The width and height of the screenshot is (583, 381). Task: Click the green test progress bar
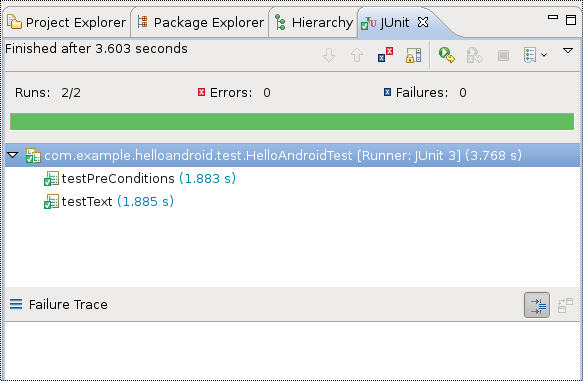pos(292,122)
